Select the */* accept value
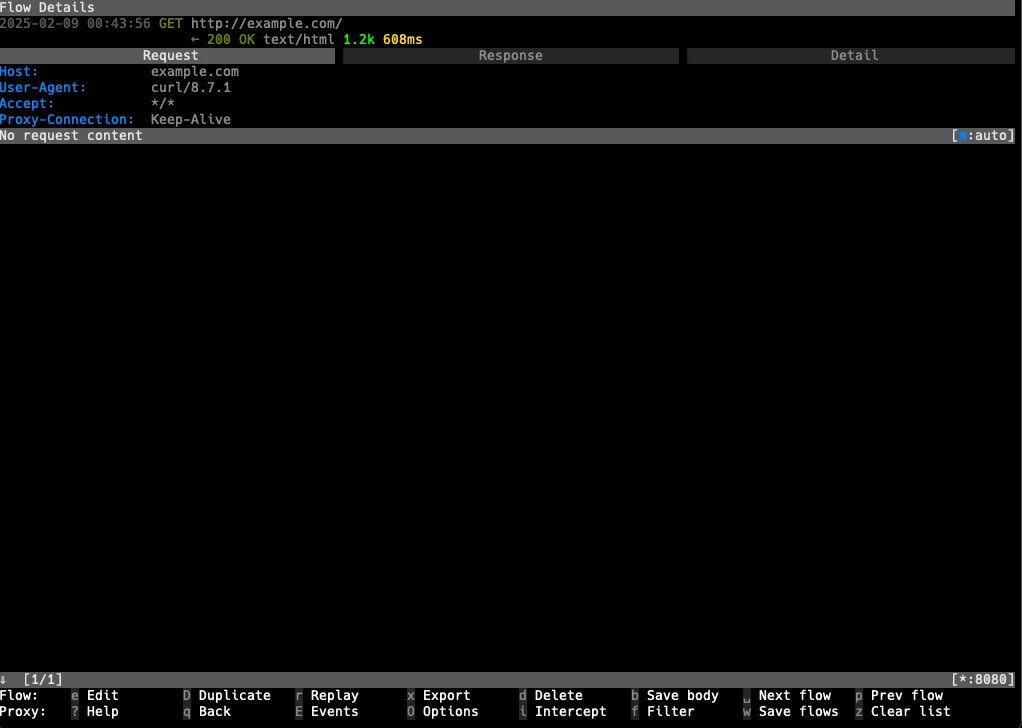The image size is (1022, 728). point(163,104)
